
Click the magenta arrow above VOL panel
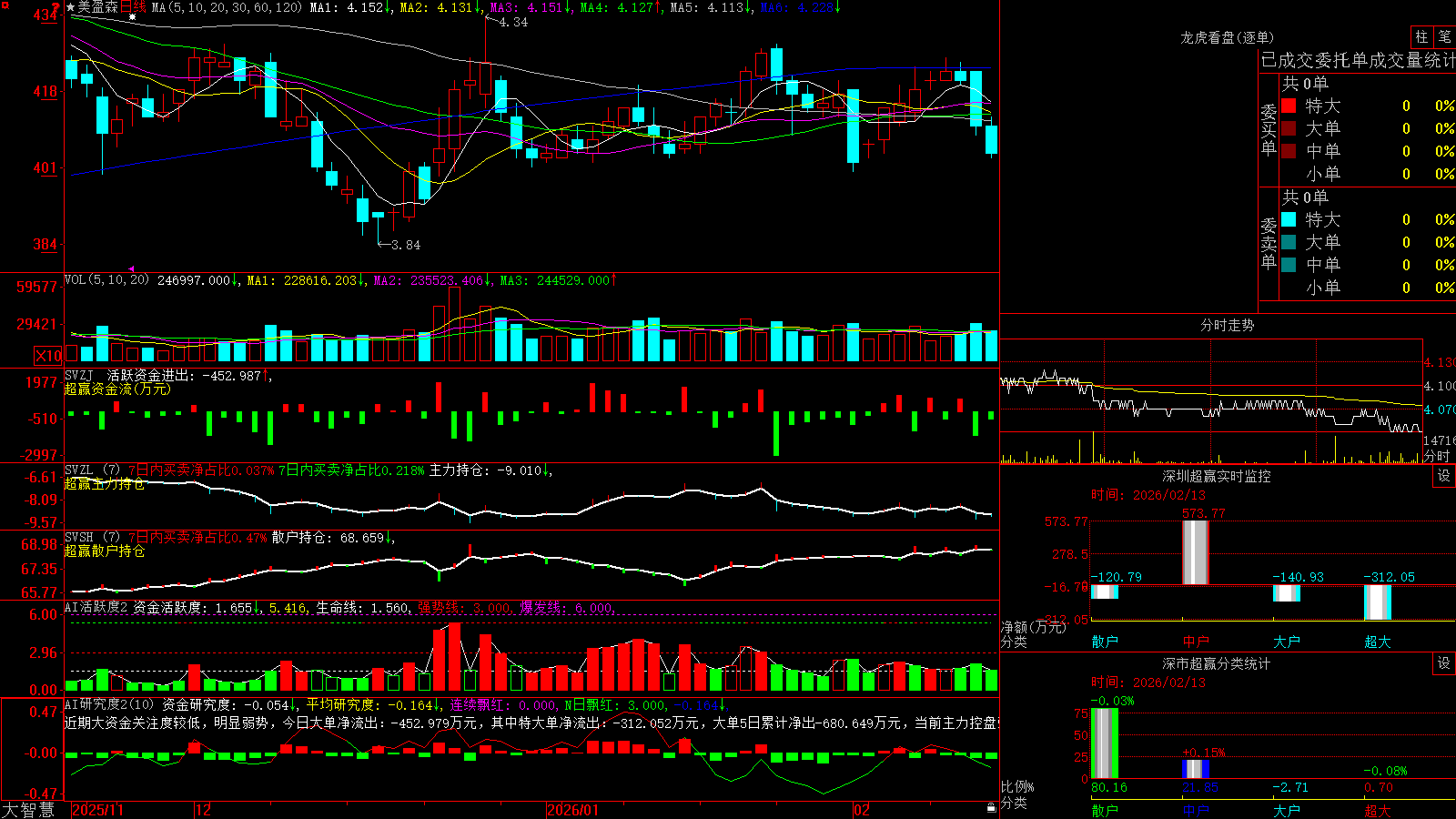(132, 269)
